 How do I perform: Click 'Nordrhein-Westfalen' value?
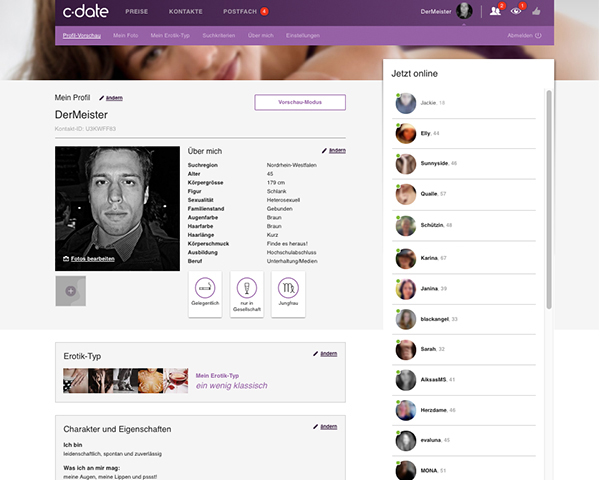pyautogui.click(x=292, y=165)
